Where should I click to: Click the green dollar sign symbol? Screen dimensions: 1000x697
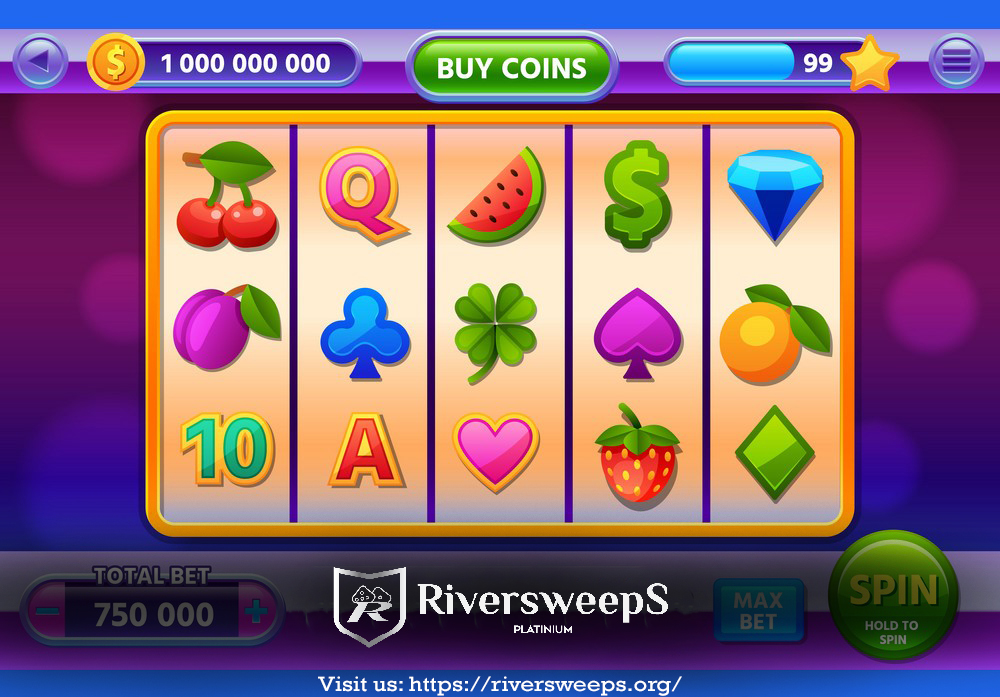click(637, 195)
